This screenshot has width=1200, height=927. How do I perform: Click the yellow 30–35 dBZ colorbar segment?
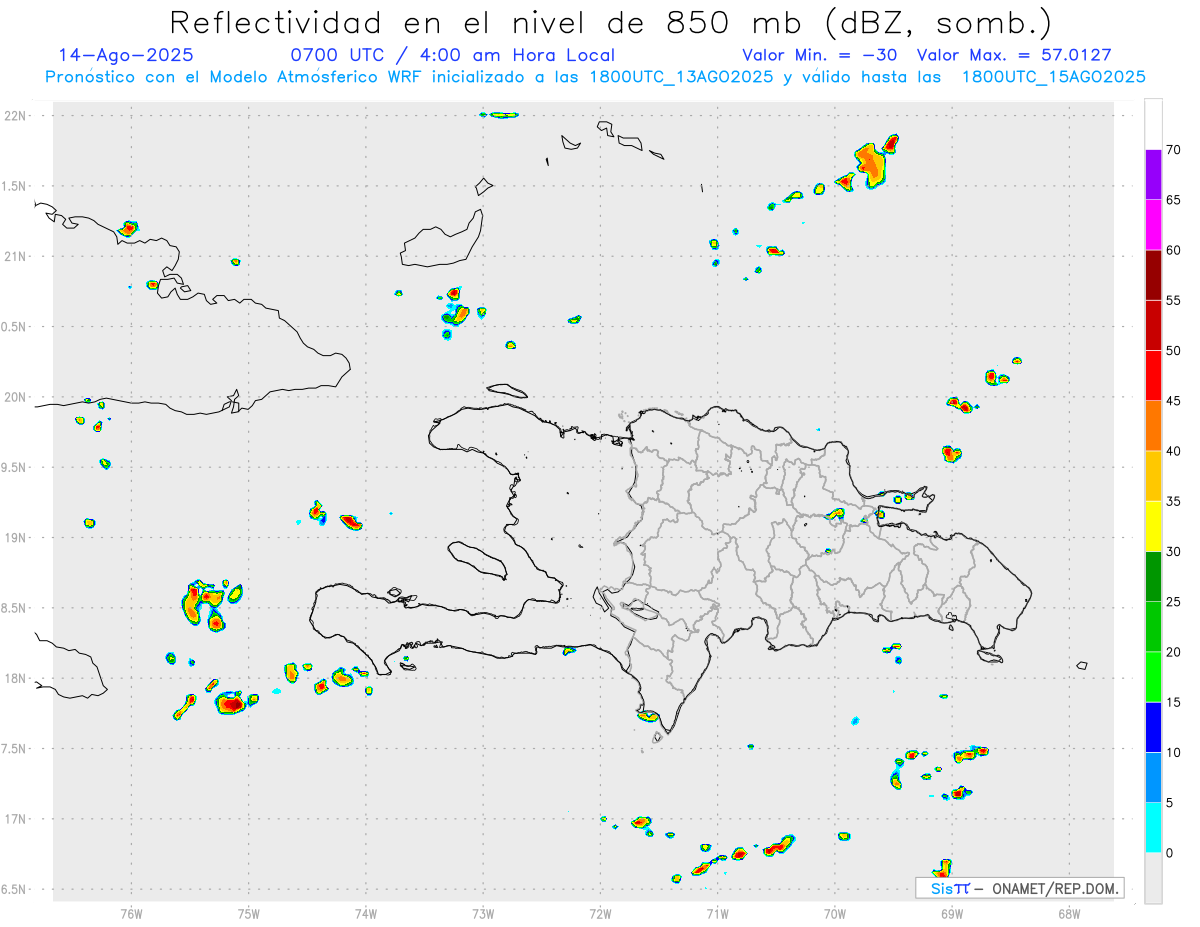[1153, 526]
